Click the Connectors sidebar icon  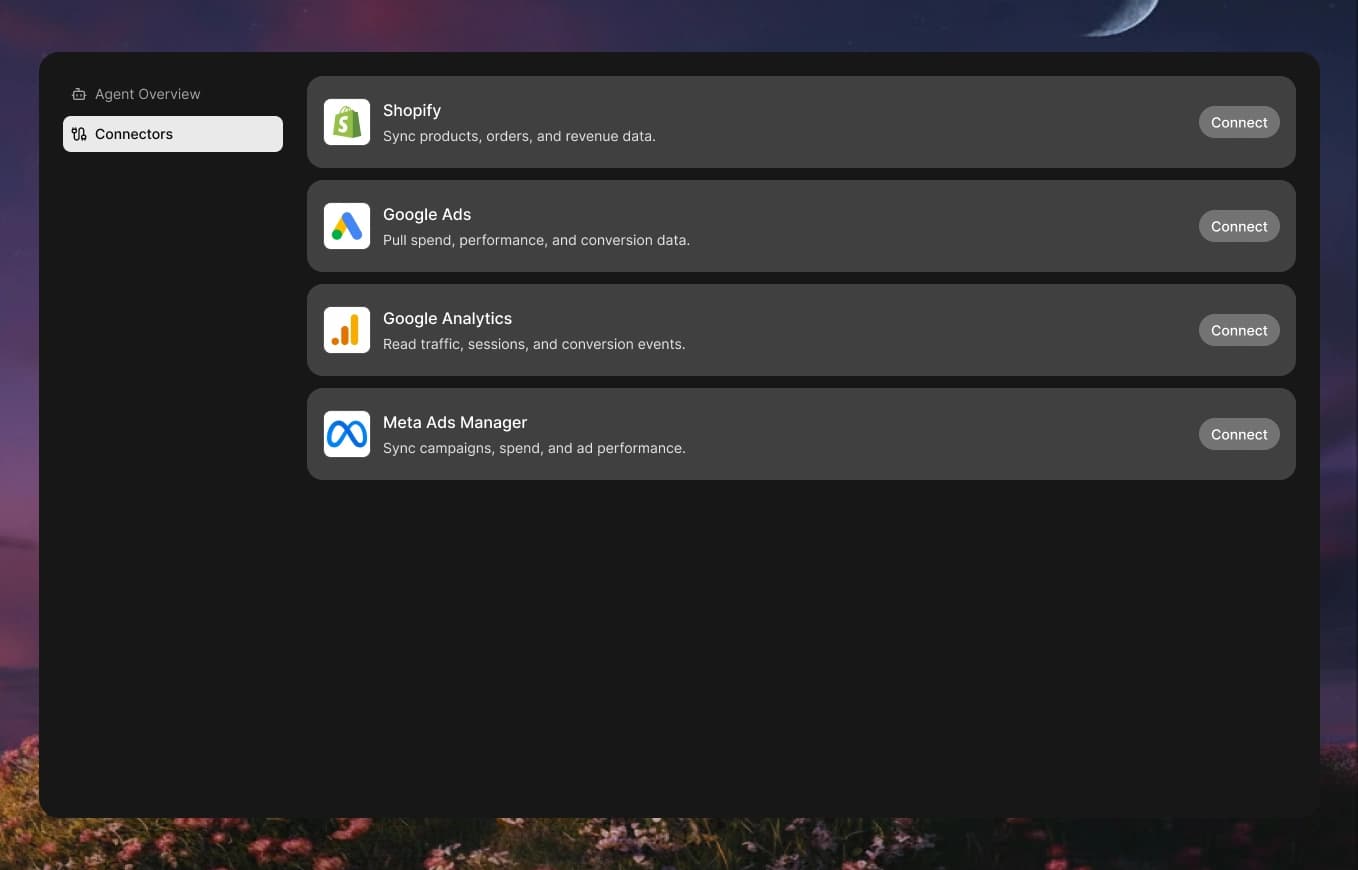79,134
